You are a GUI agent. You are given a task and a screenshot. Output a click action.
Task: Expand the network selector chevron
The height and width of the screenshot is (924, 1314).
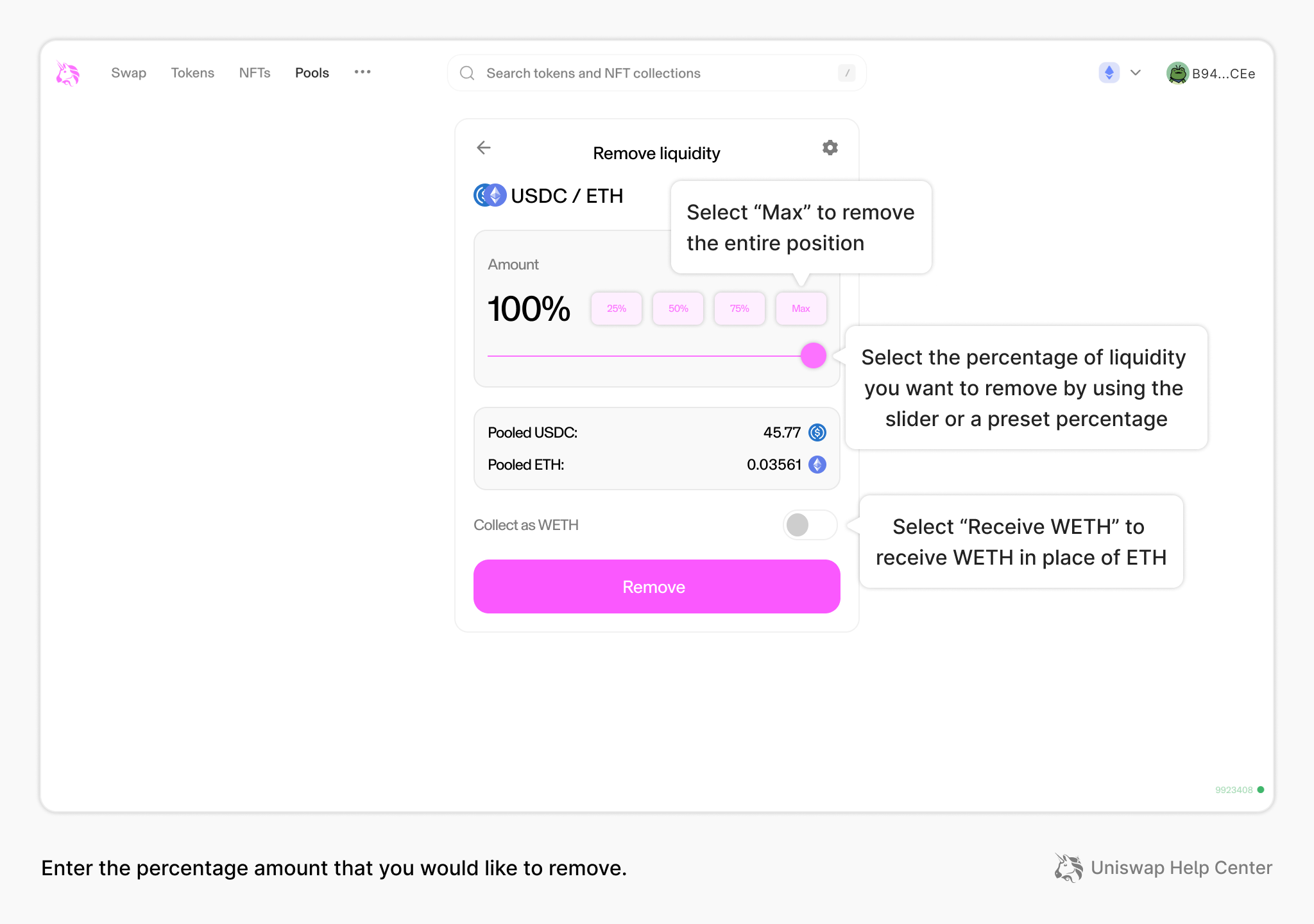pos(1136,73)
